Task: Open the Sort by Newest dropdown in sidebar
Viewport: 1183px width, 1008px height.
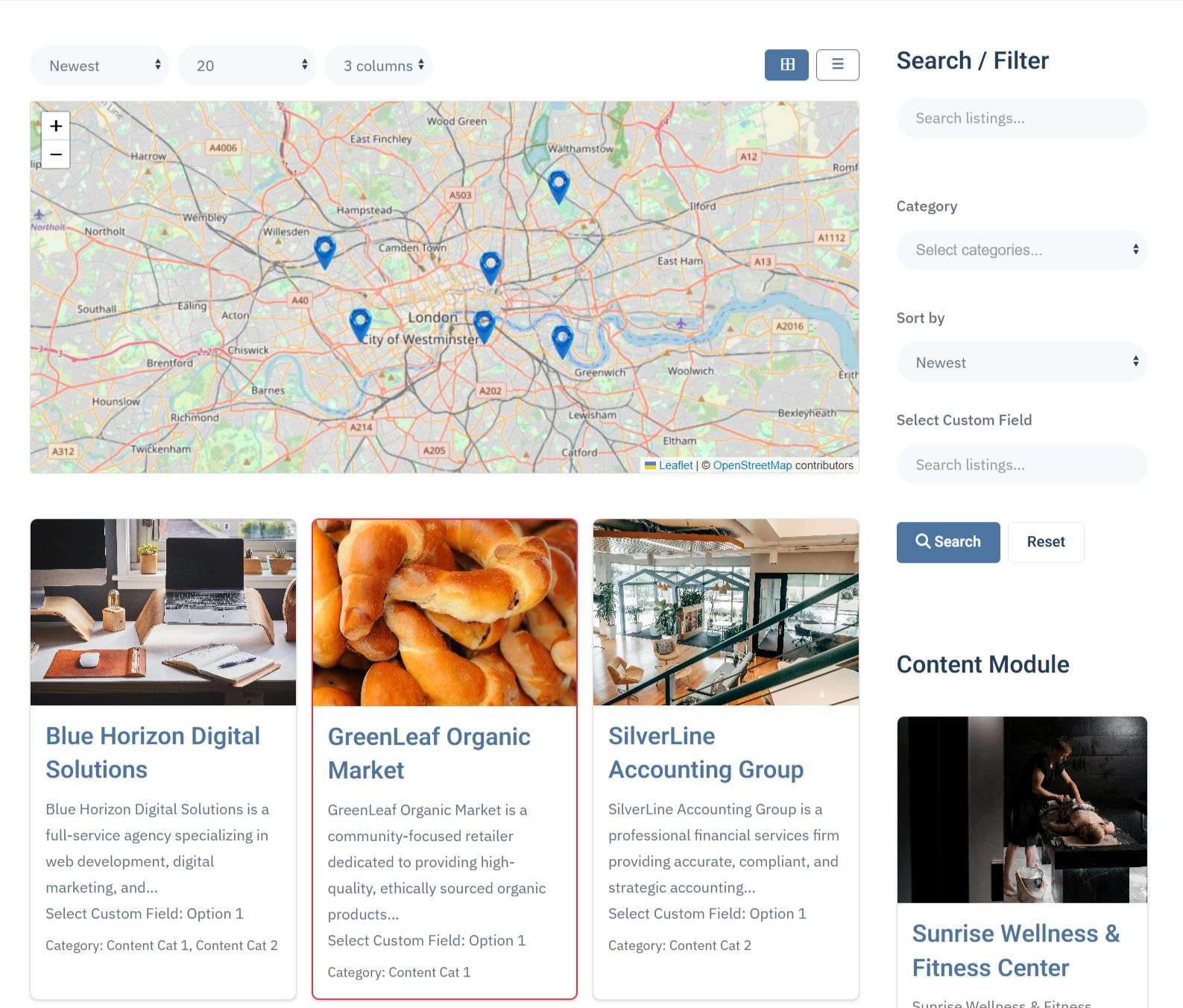Action: point(1022,362)
